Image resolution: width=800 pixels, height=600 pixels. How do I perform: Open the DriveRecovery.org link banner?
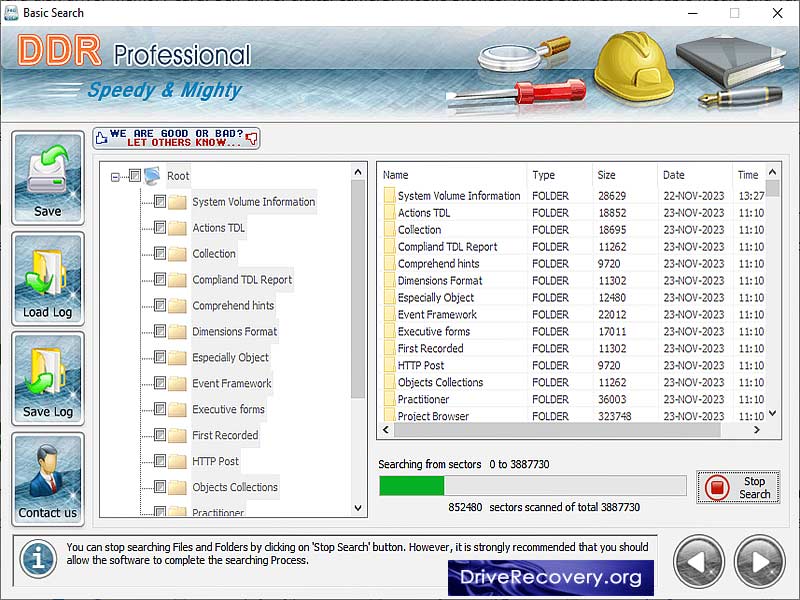551,578
